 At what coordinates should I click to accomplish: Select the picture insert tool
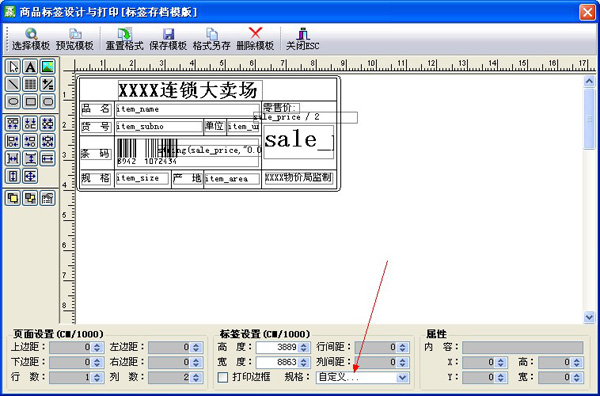47,67
